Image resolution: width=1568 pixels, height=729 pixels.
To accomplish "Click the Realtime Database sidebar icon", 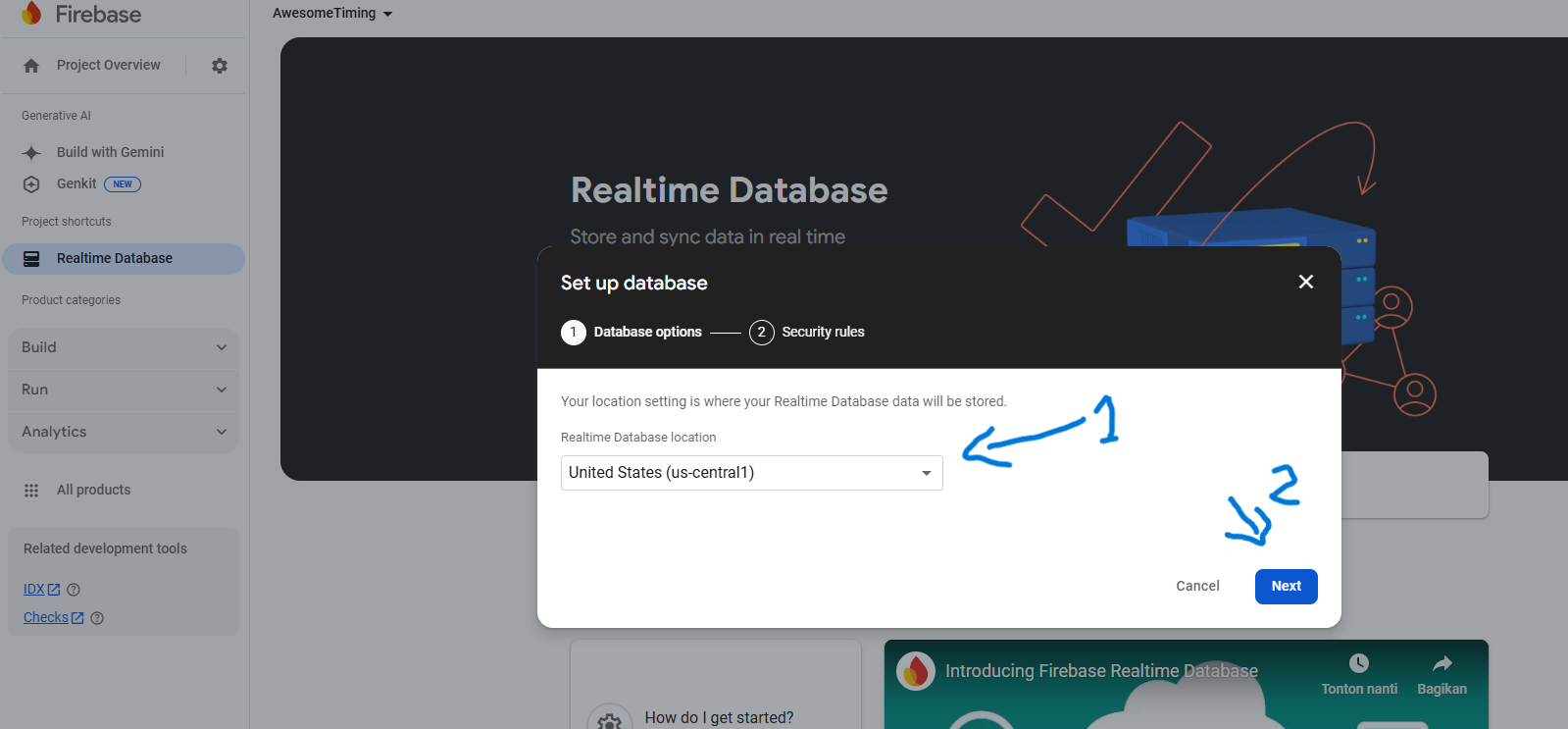I will [x=31, y=259].
